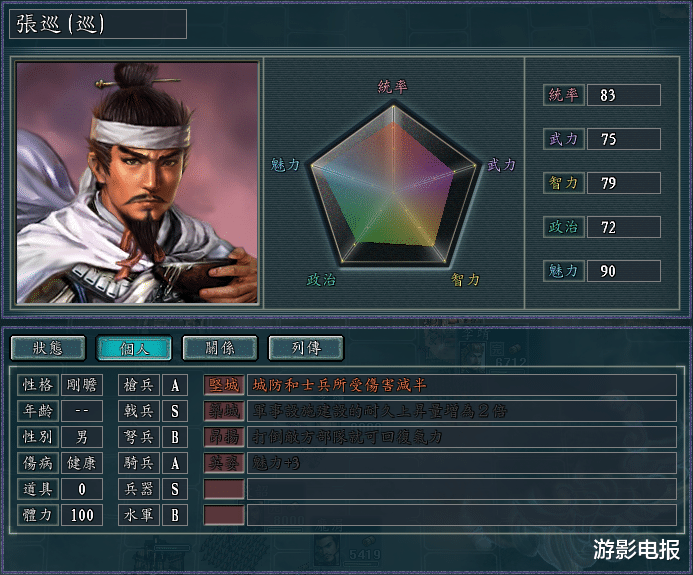Select the 英姿 skill label
The height and width of the screenshot is (575, 693).
[224, 463]
